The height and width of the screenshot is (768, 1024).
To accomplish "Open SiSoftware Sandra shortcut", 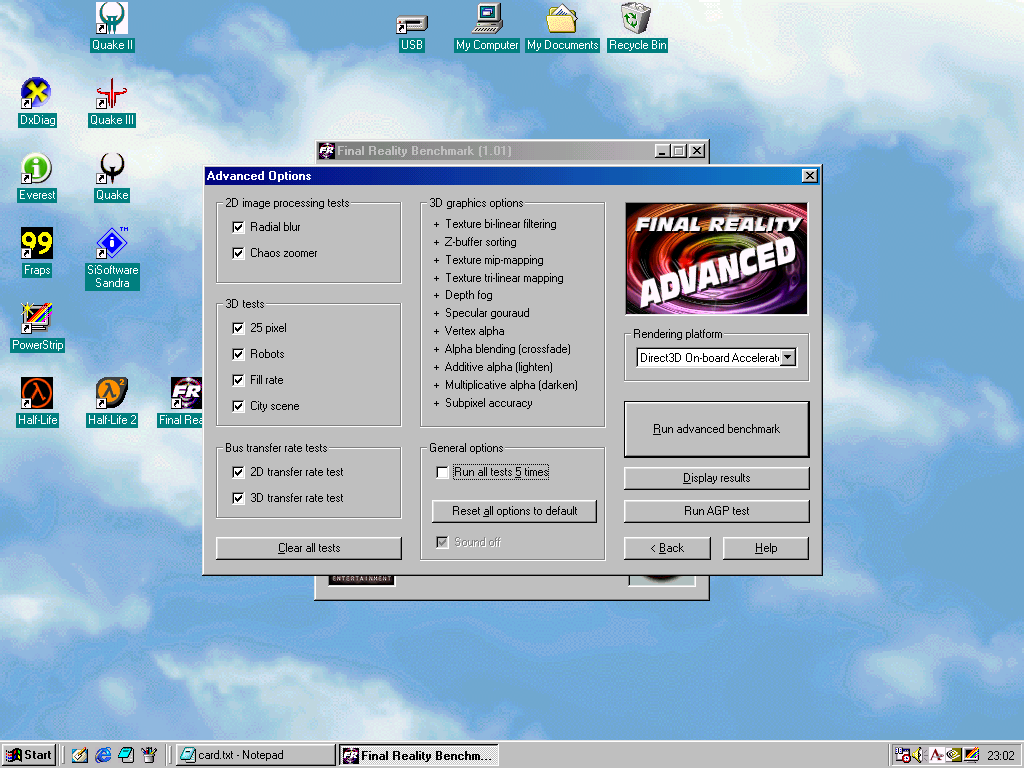I will click(112, 245).
